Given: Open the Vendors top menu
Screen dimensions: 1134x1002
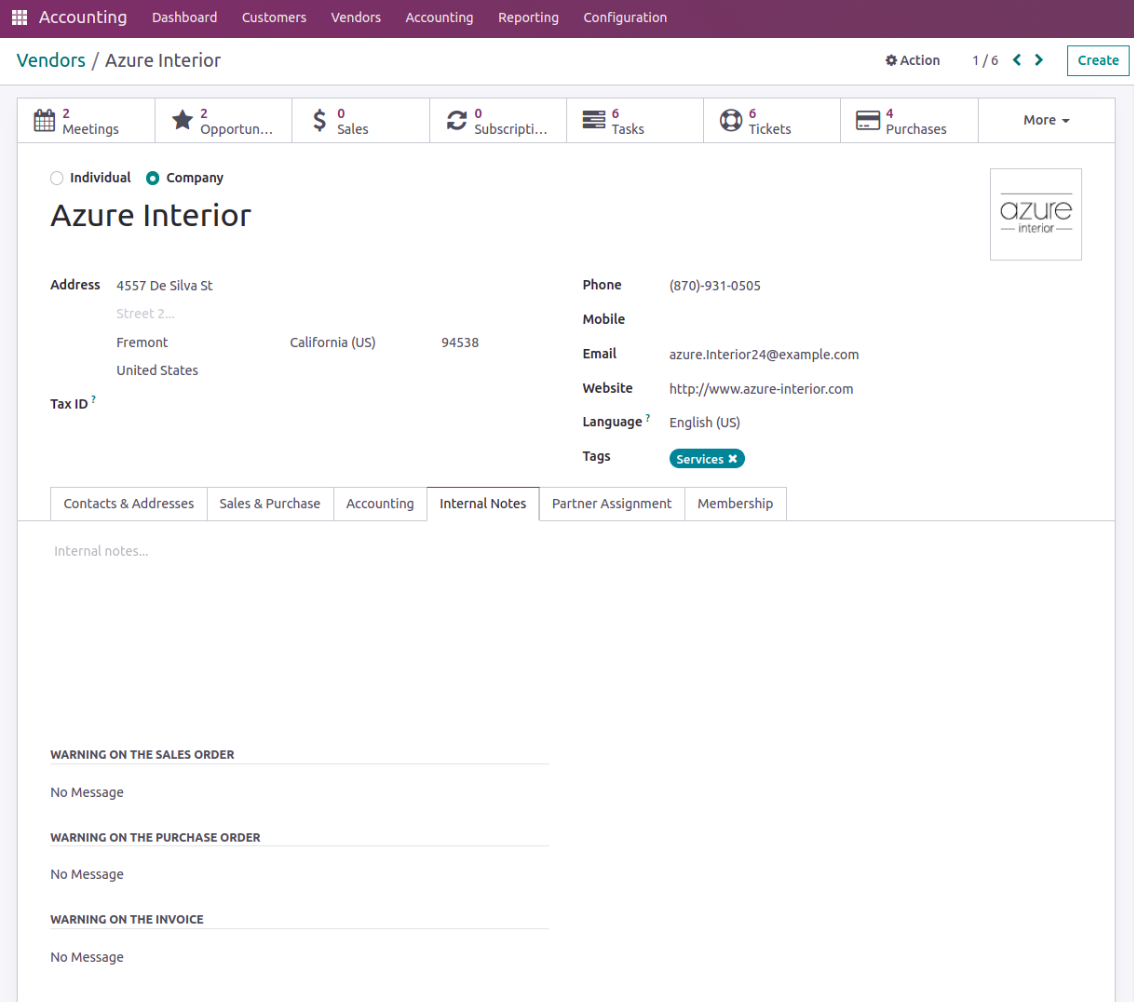Looking at the screenshot, I should click(x=356, y=17).
